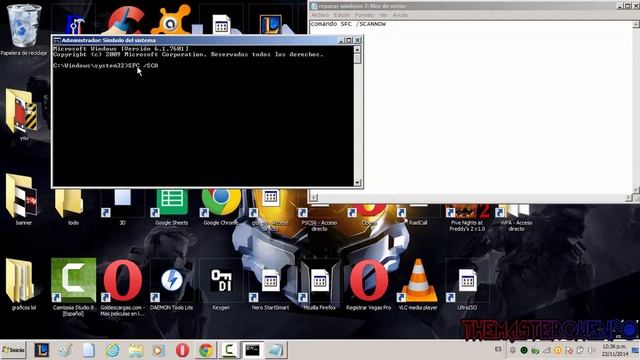
Task: Click Notepad horizontal scrollbar left arrow
Action: (x=314, y=198)
